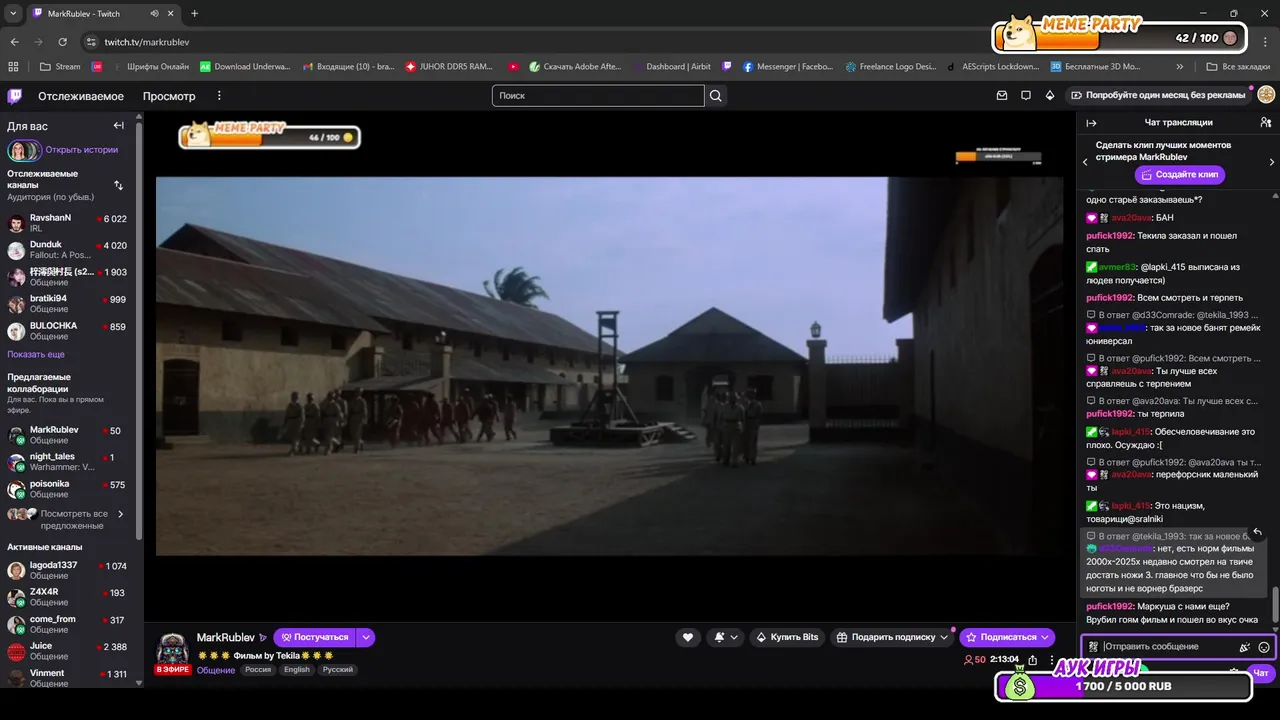Click the search magnifier button
The image size is (1280, 720).
point(715,96)
